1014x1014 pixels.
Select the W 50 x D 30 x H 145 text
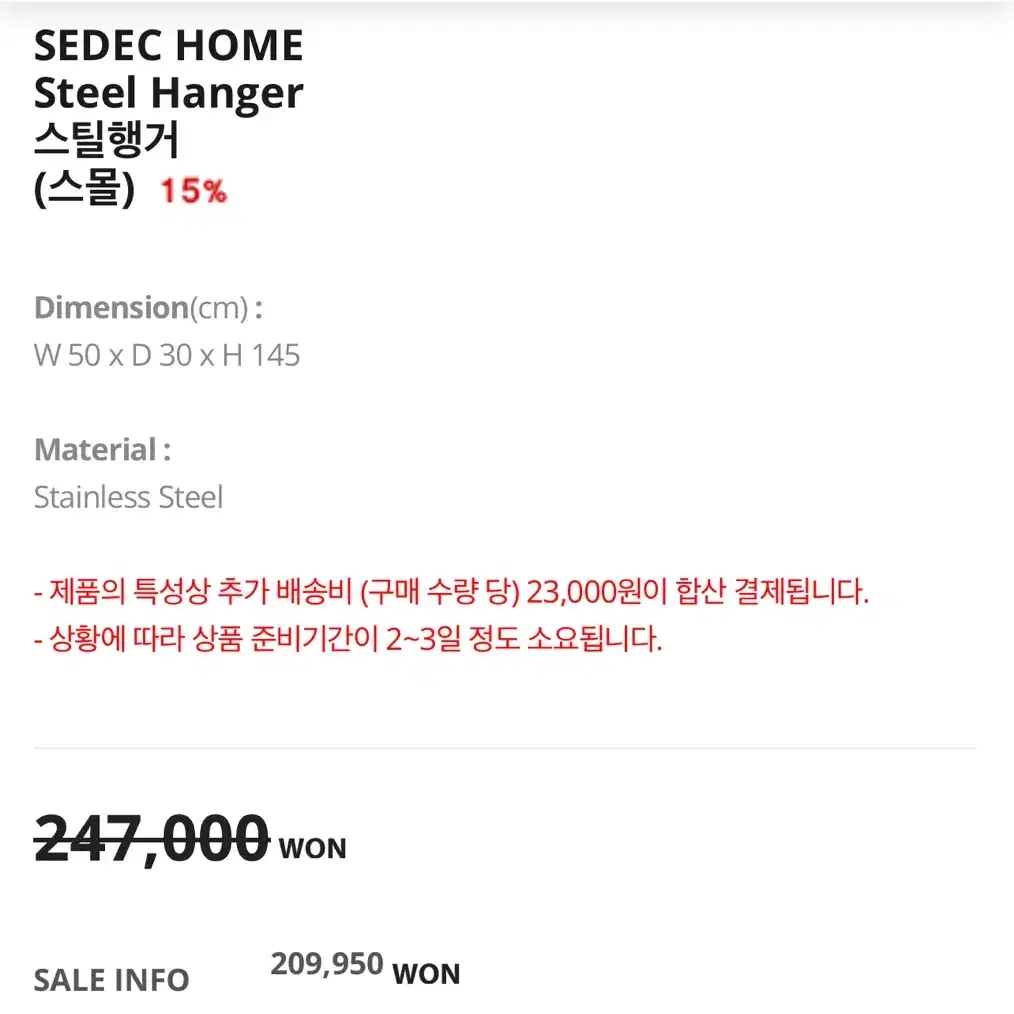[x=167, y=355]
